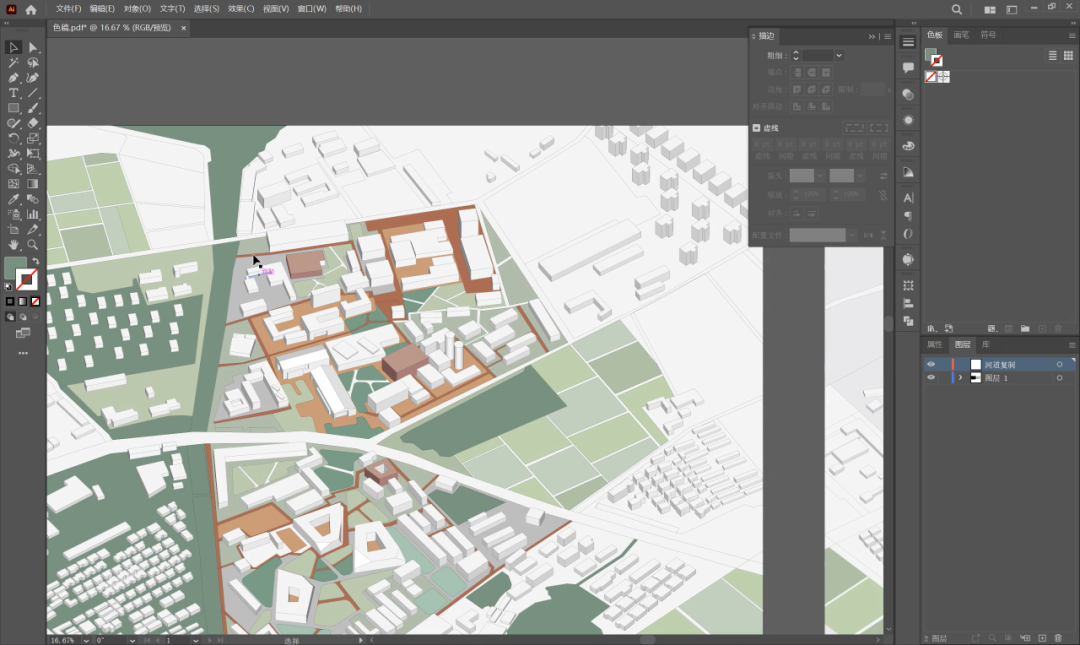1080x645 pixels.
Task: Open the Comments panel icon
Action: (908, 68)
